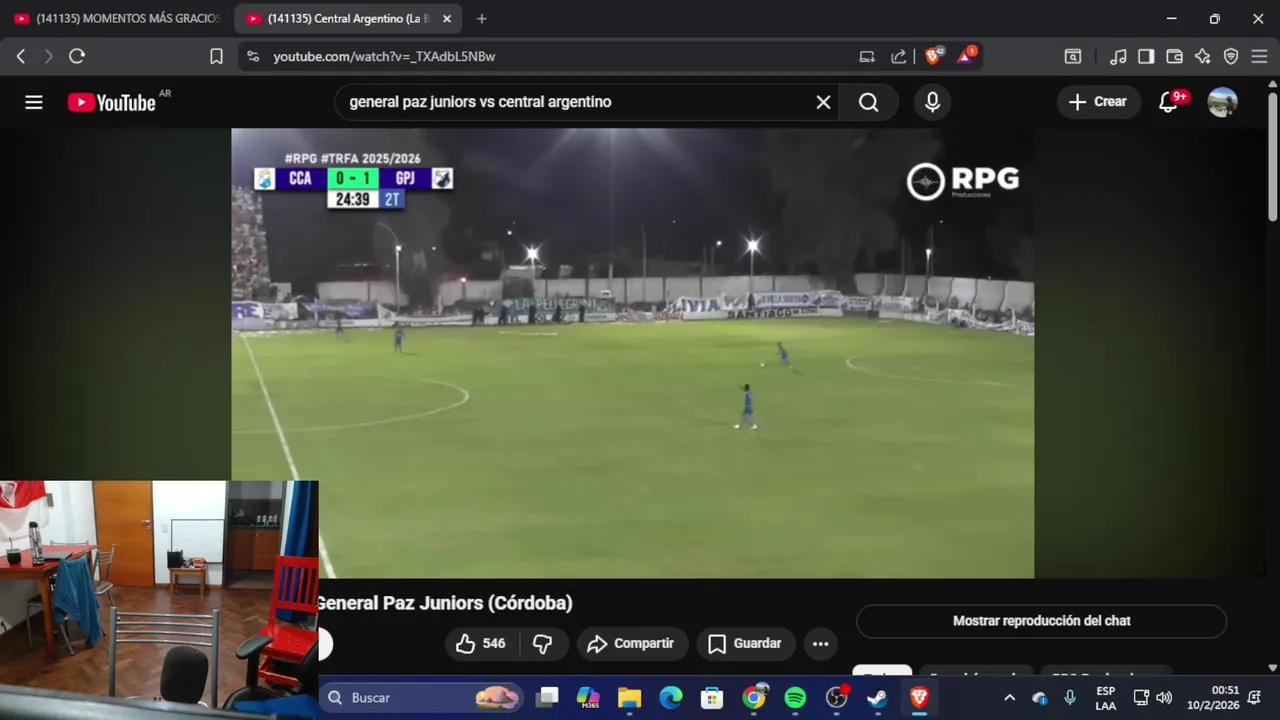The image size is (1280, 720).
Task: Click the video player to pause
Action: (632, 353)
